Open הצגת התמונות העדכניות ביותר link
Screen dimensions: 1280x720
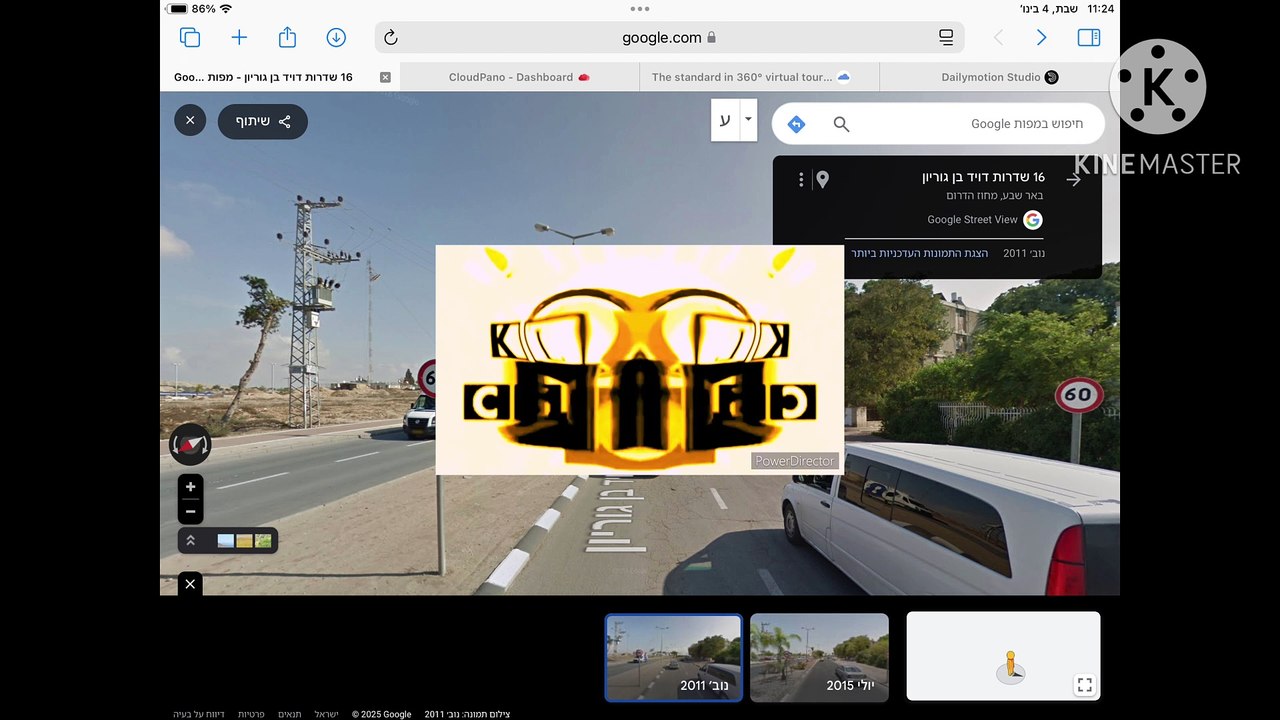920,254
